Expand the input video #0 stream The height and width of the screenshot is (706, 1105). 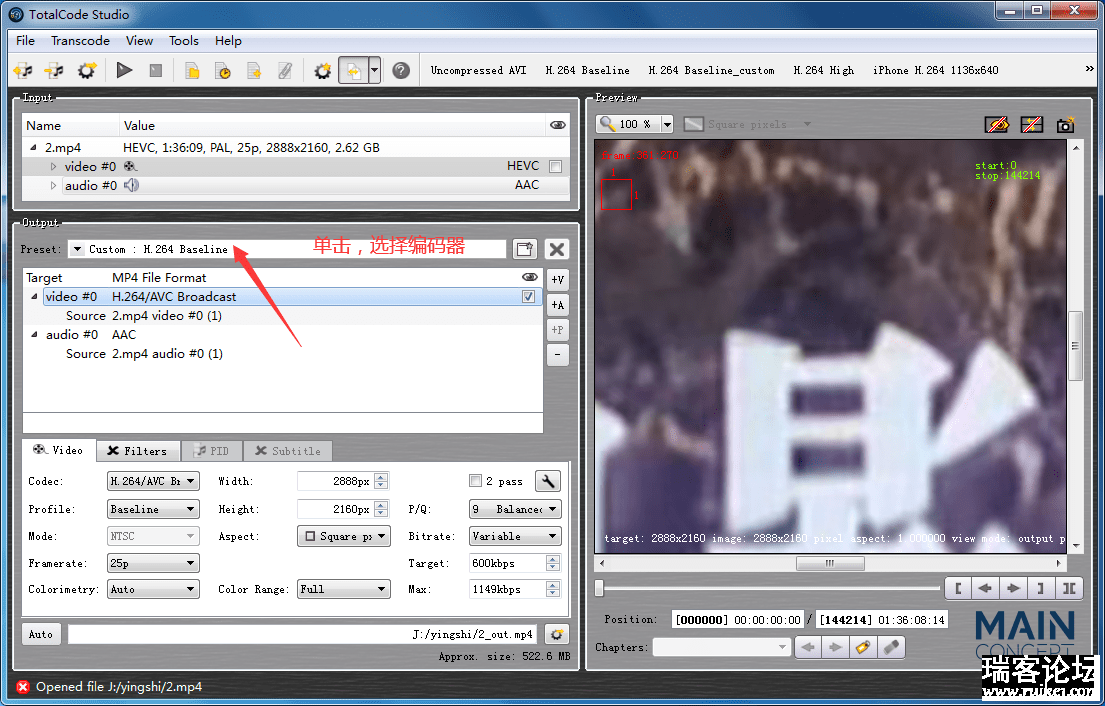[53, 167]
